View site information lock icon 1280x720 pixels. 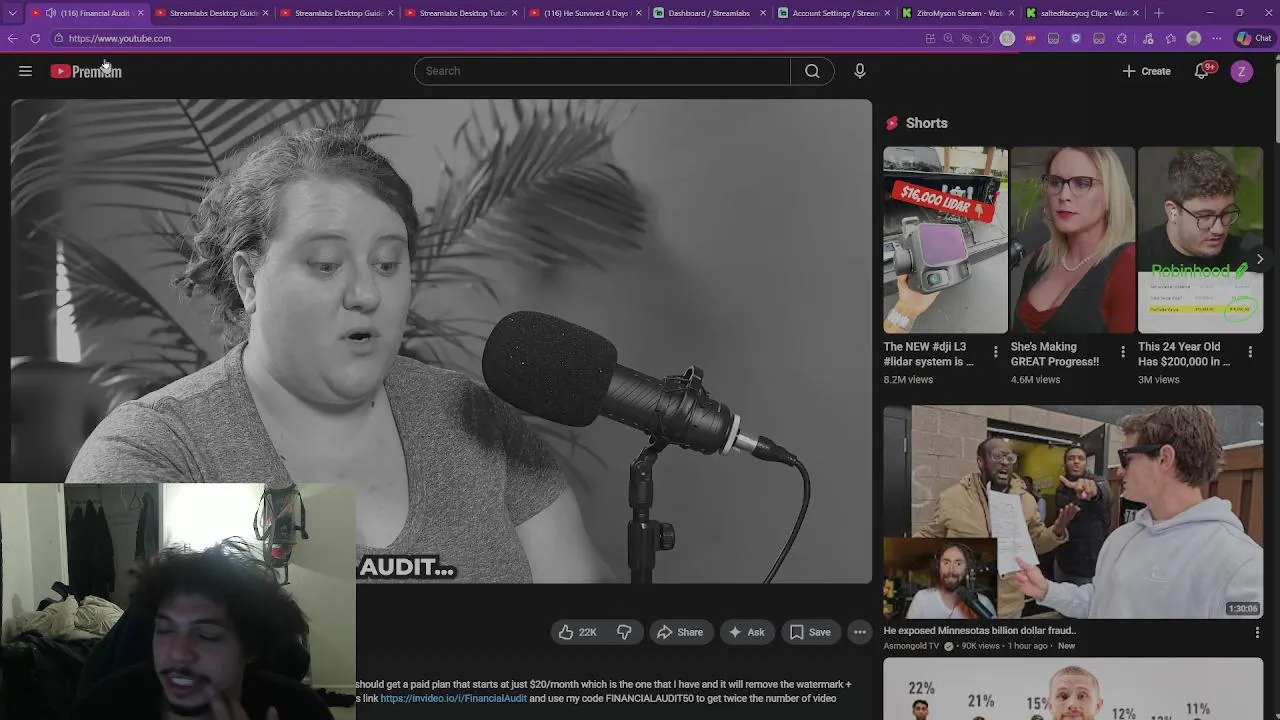[x=58, y=38]
